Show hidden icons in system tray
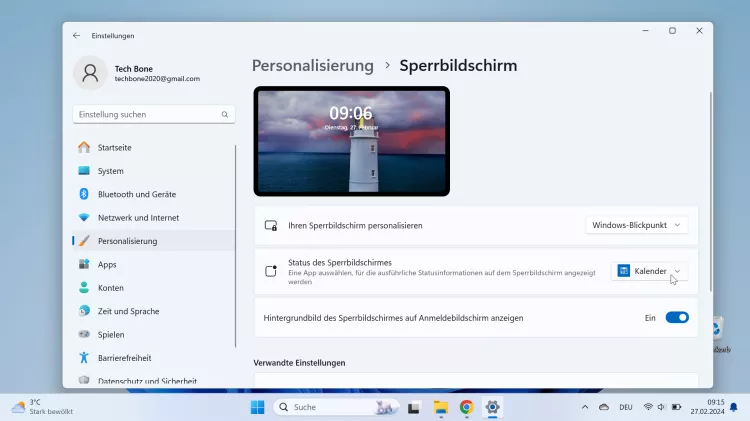 coord(585,407)
